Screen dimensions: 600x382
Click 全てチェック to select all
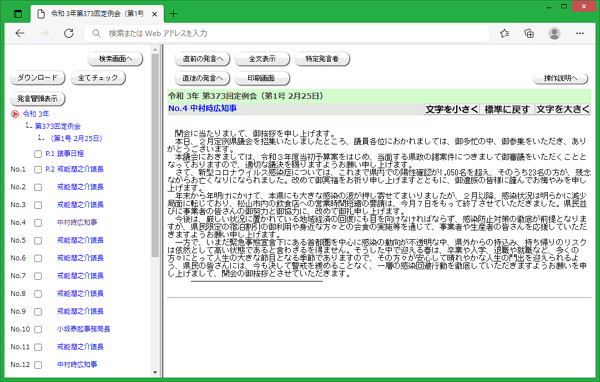98,78
